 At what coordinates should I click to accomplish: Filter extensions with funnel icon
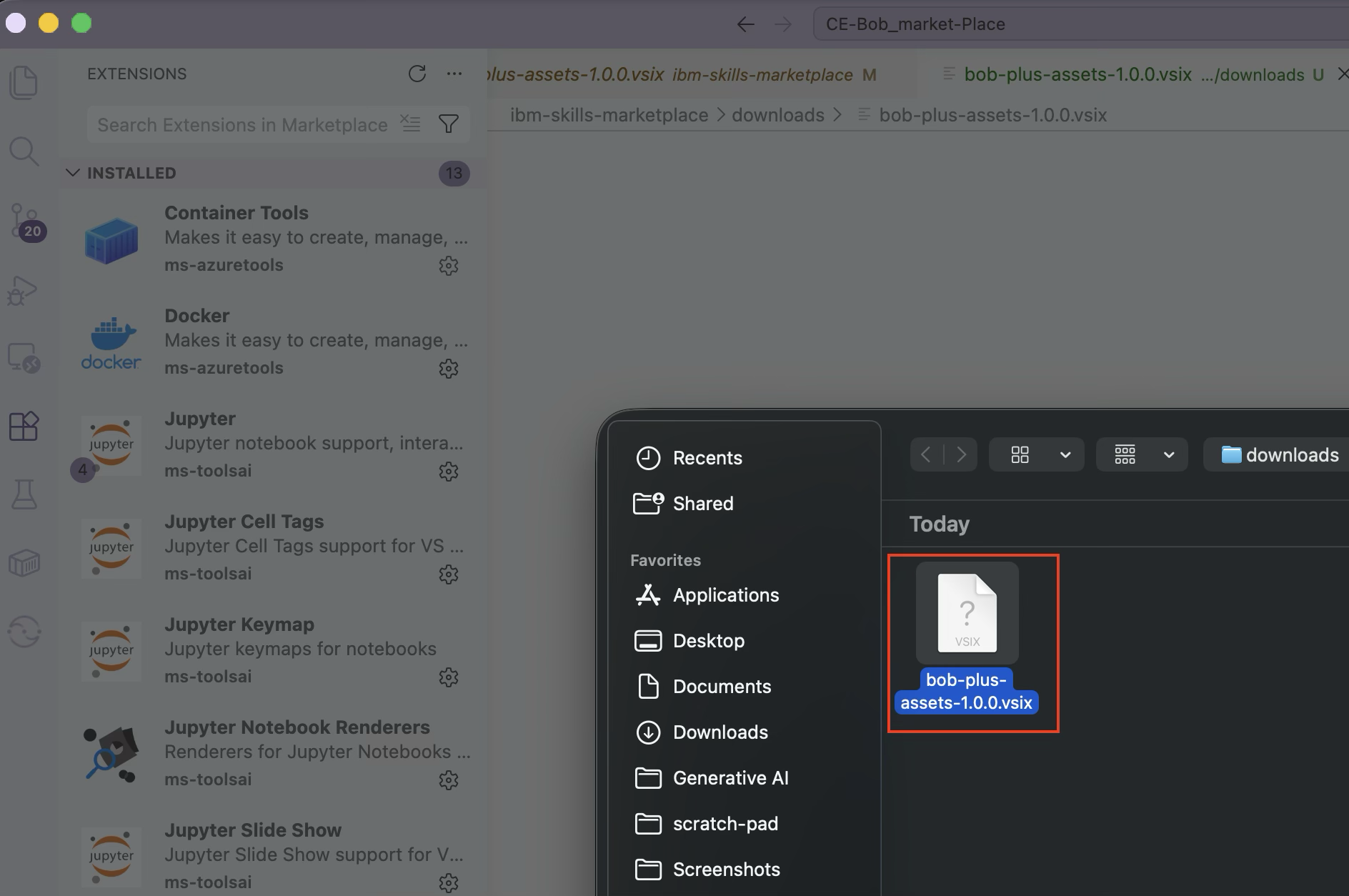tap(449, 124)
